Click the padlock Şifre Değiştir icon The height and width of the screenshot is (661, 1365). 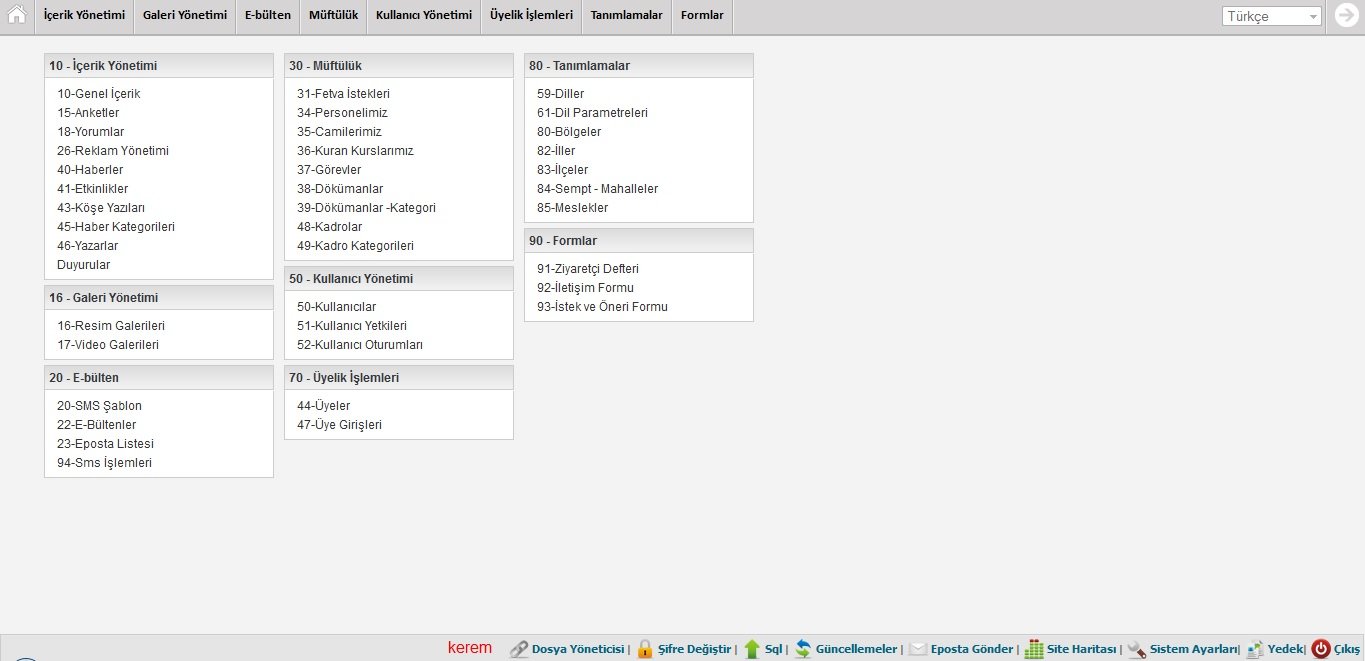(645, 649)
